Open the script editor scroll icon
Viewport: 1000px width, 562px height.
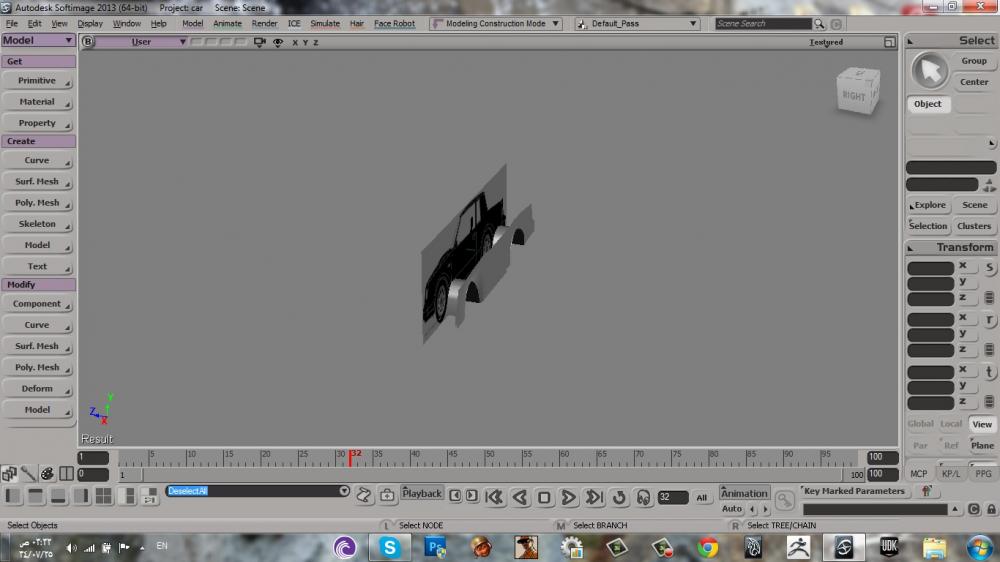(x=364, y=495)
